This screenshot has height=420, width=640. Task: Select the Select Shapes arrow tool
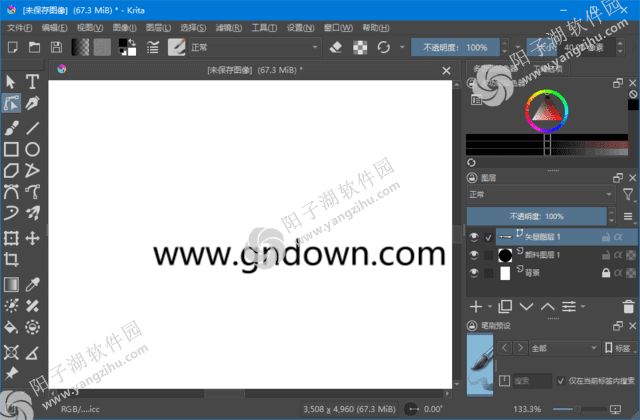coord(11,82)
